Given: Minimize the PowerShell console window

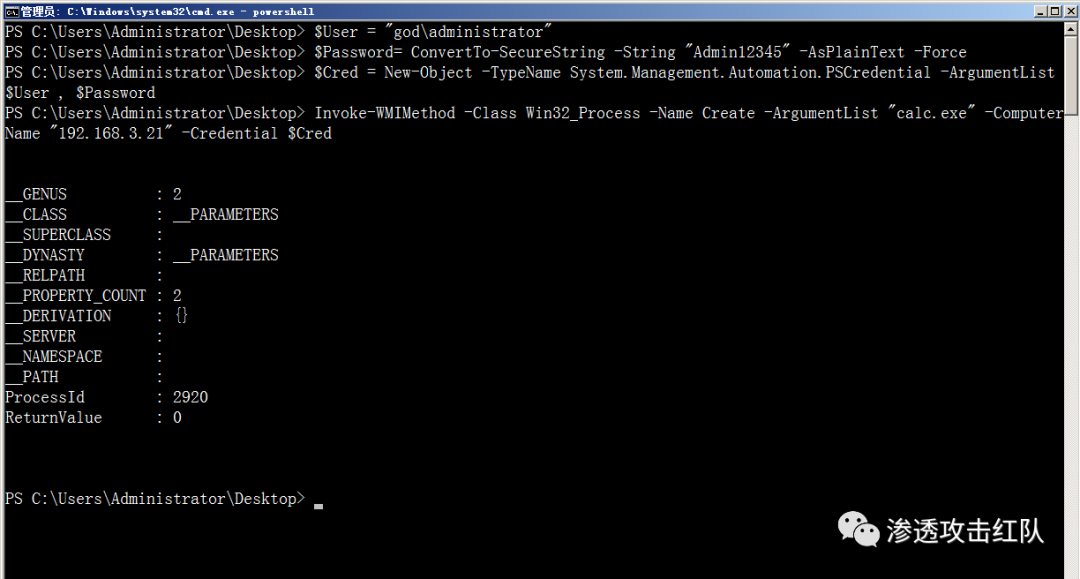Looking at the screenshot, I should pyautogui.click(x=1039, y=11).
